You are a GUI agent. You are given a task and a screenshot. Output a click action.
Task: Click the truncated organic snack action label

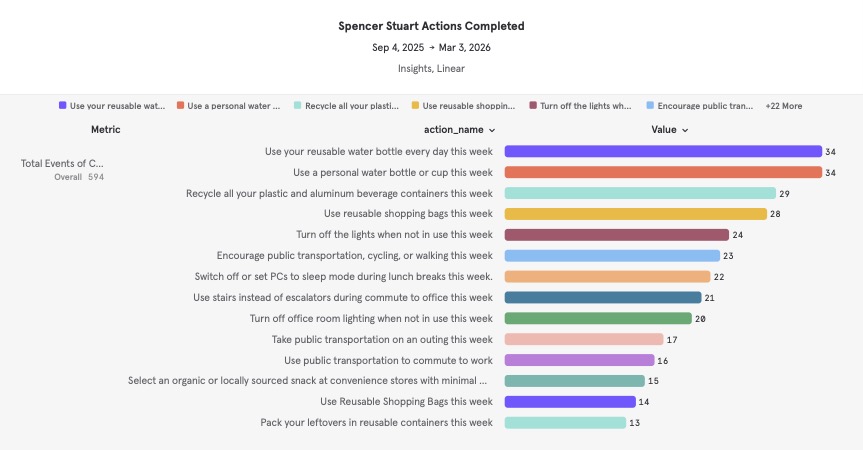(x=309, y=381)
